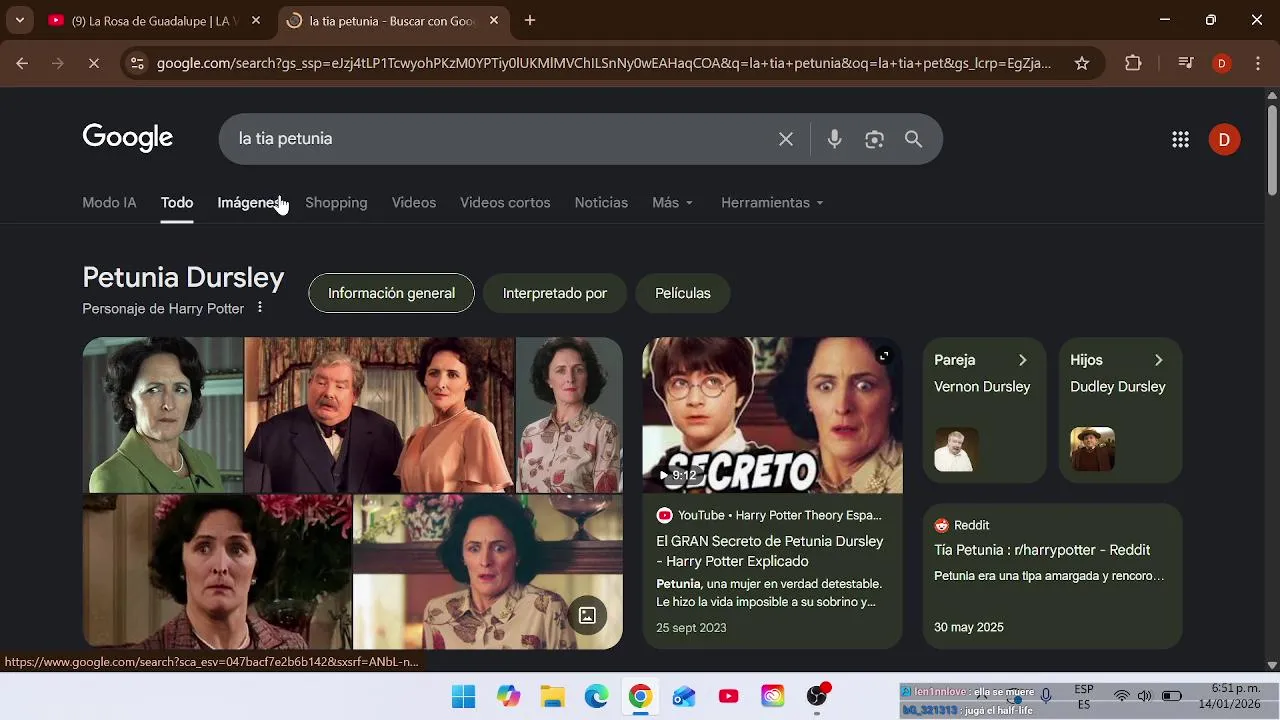The image size is (1280, 720).
Task: View site information icon in address bar
Action: [x=138, y=63]
